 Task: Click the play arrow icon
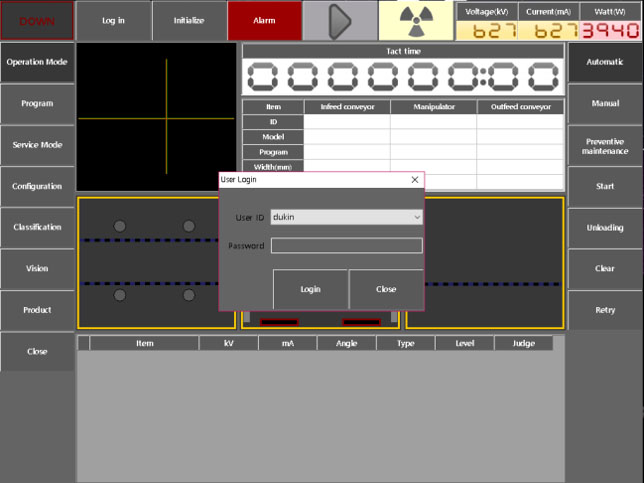pos(340,21)
